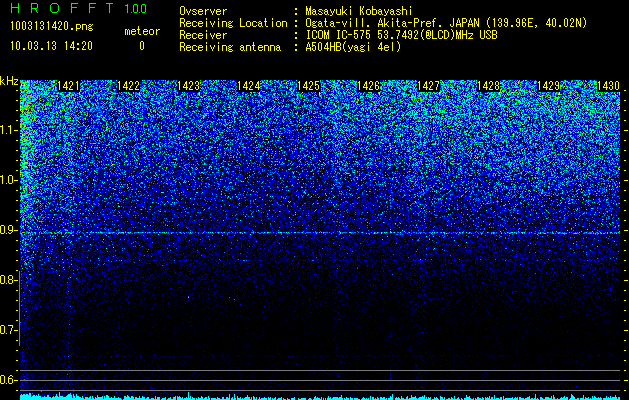The height and width of the screenshot is (400, 629).
Task: Click the 0.7 kHz axis label
Action: (7, 330)
